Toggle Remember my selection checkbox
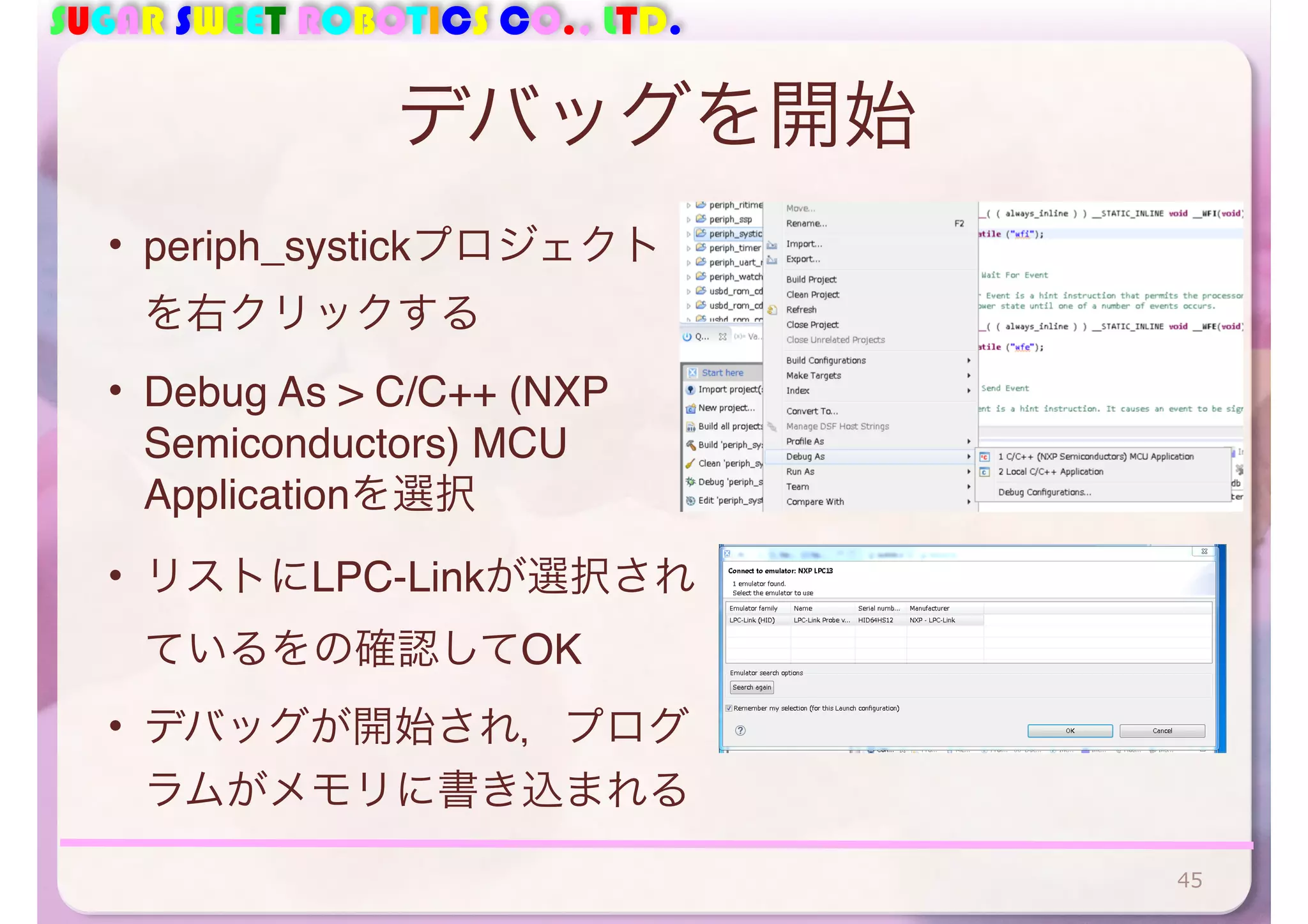1308x924 pixels. (x=729, y=708)
